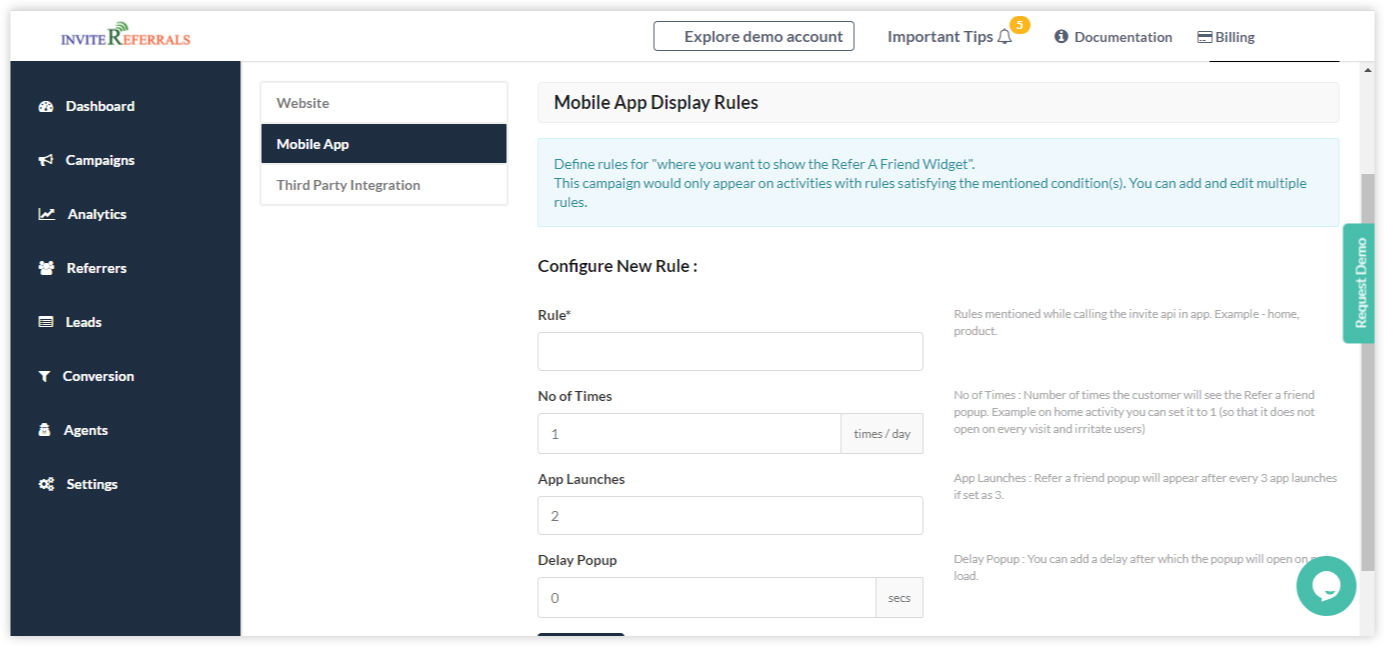Click the No of Times input field
Image resolution: width=1384 pixels, height=646 pixels.
point(689,434)
